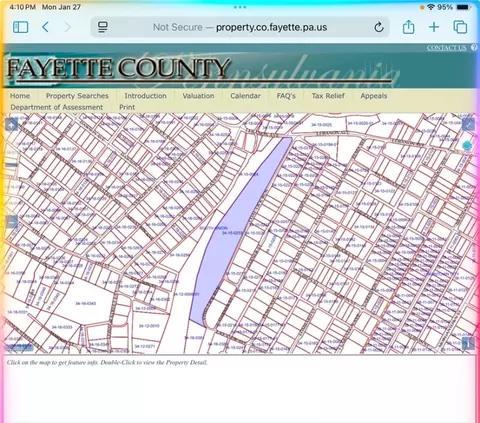
Task: Toggle the Safari sidebar icon
Action: (x=20, y=27)
